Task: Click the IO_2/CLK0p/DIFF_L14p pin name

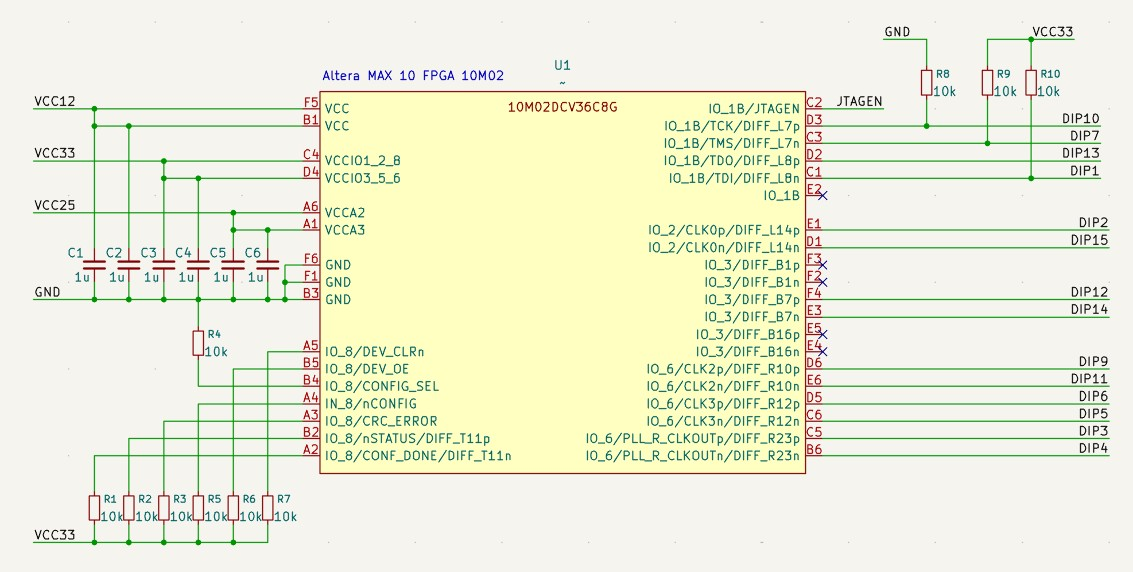Action: tap(724, 230)
